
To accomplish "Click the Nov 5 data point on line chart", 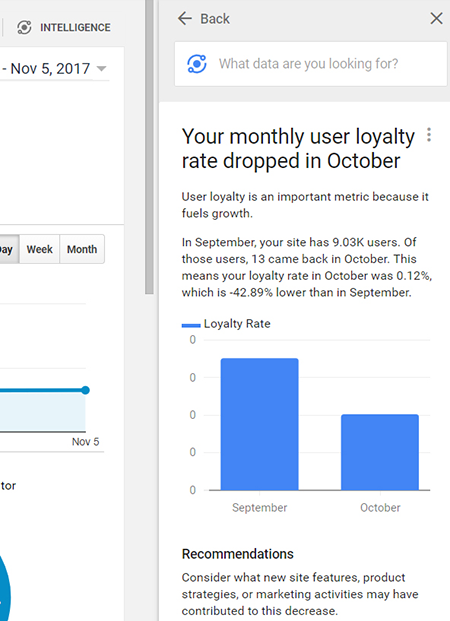I will (86, 391).
